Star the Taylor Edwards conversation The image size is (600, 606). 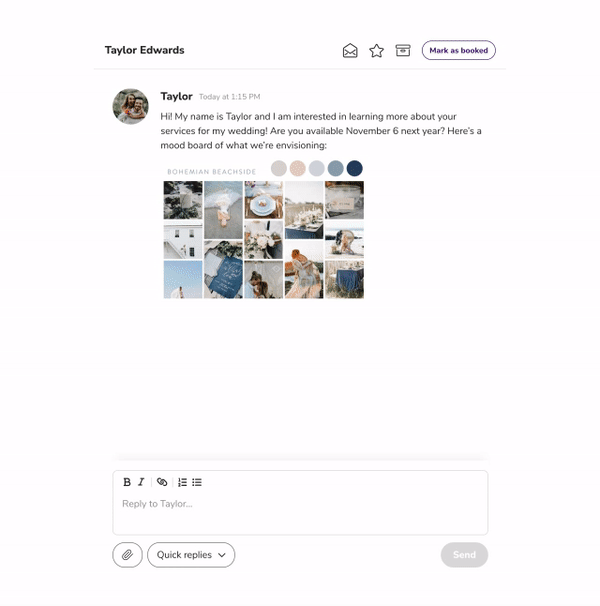click(x=377, y=51)
